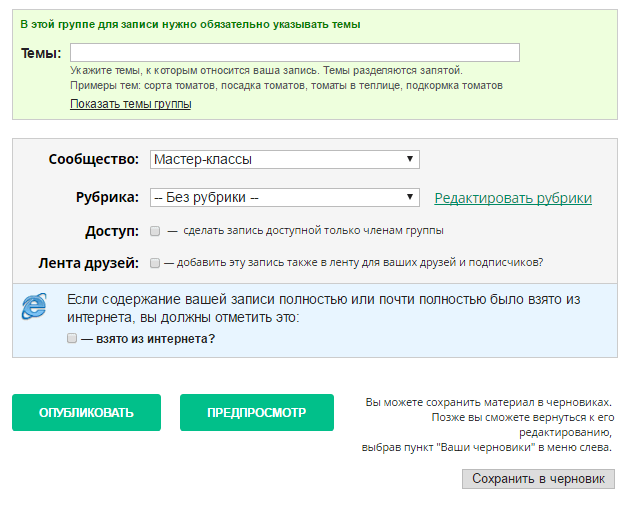The height and width of the screenshot is (508, 627).
Task: Click the 'Опубликовать' button
Action: pos(86,412)
